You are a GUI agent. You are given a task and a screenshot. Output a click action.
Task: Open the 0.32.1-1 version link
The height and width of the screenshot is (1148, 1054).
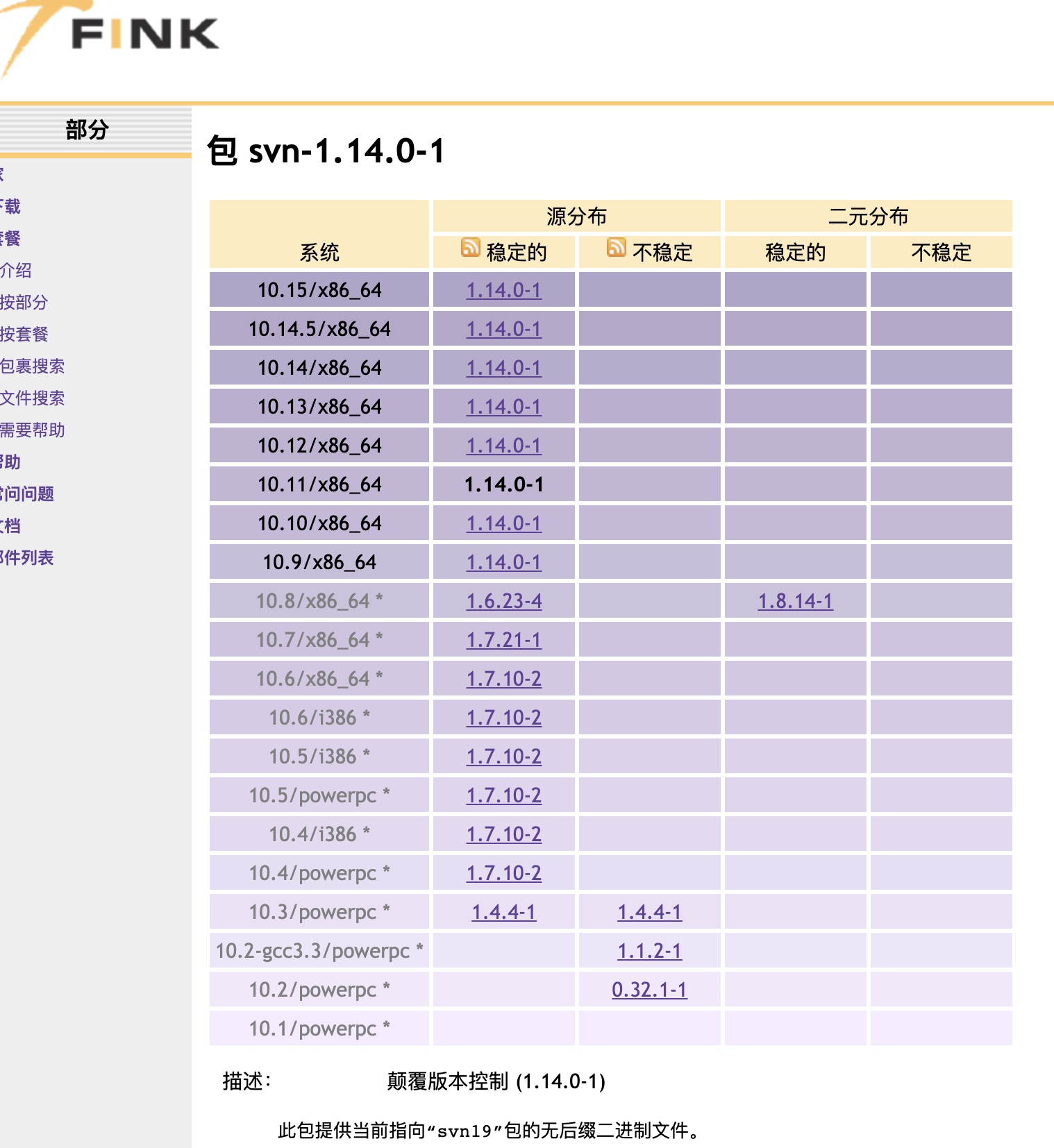(649, 990)
